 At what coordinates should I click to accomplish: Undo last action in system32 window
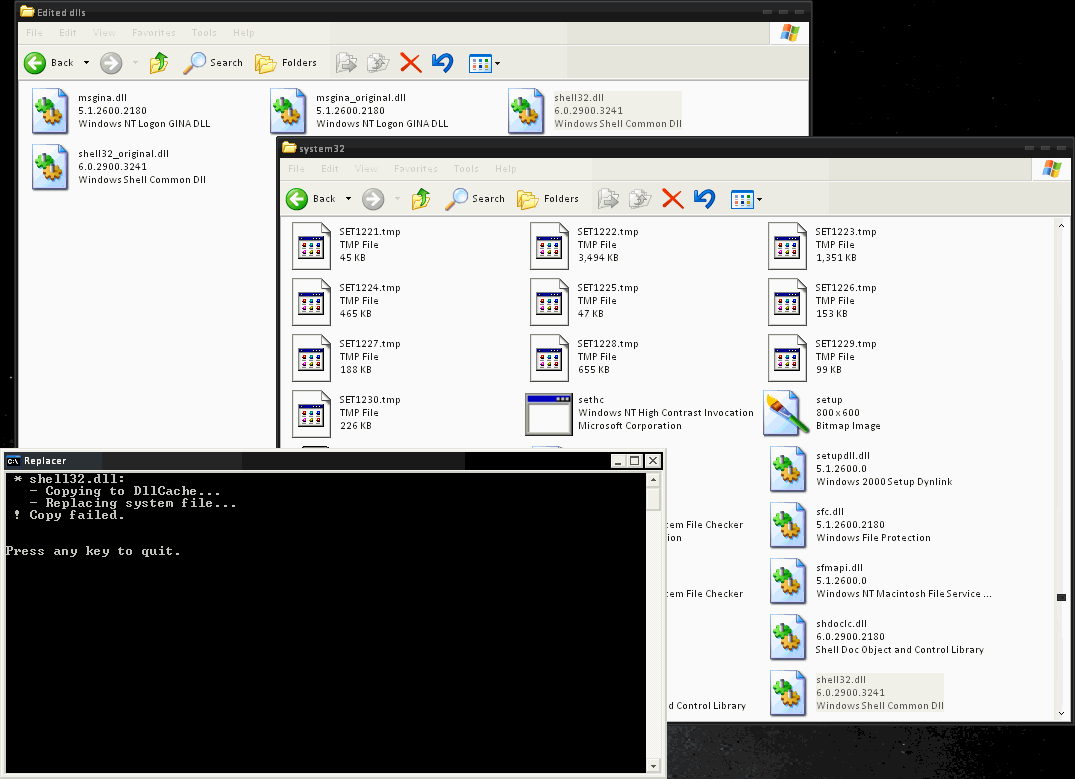pyautogui.click(x=705, y=199)
